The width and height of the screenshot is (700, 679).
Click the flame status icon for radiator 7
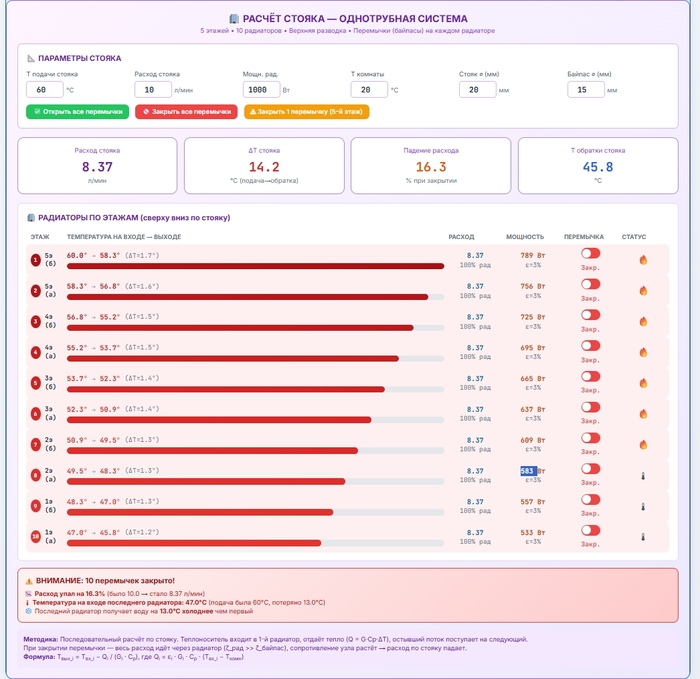[643, 444]
